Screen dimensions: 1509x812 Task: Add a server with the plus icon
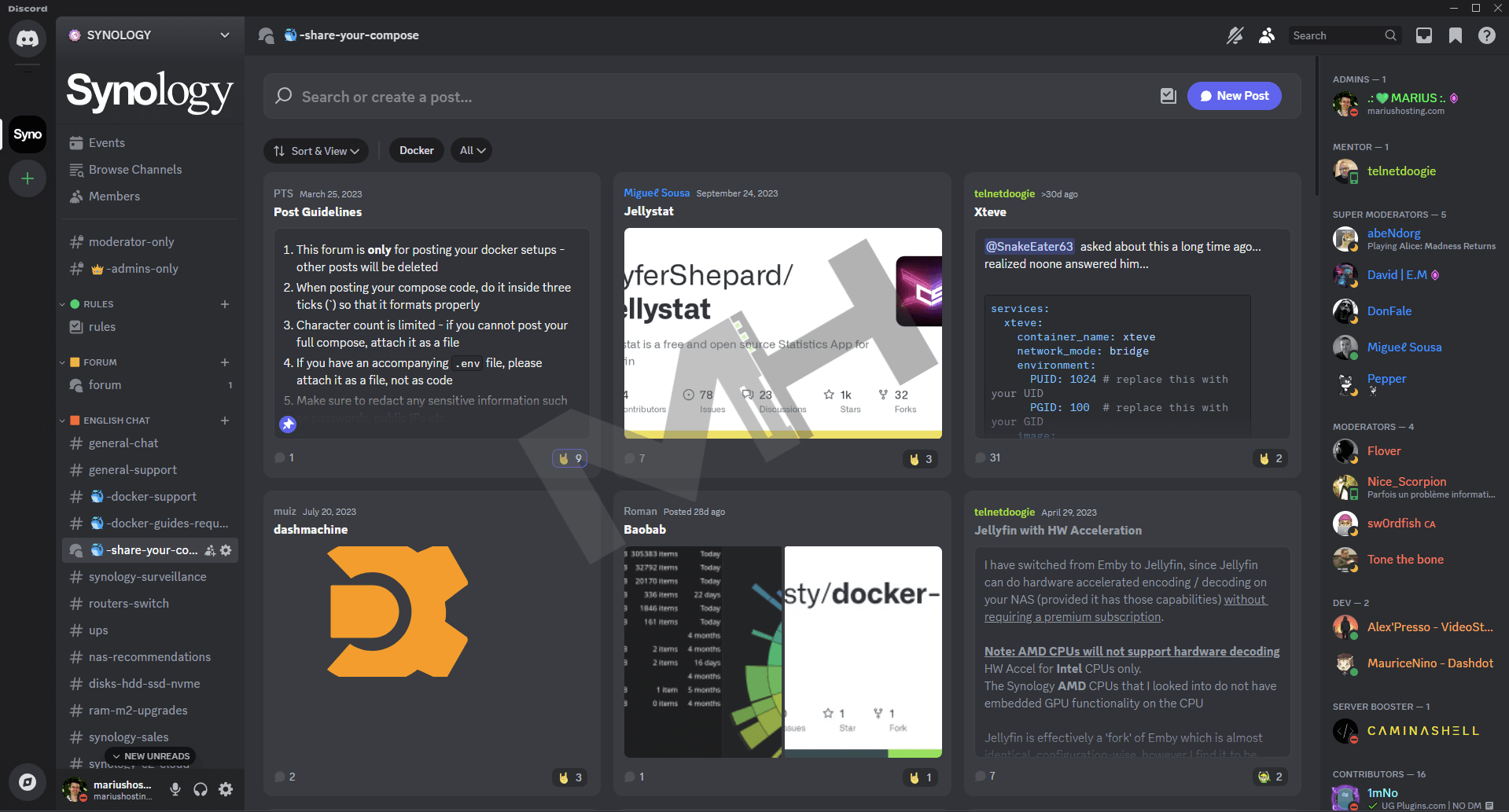[28, 178]
